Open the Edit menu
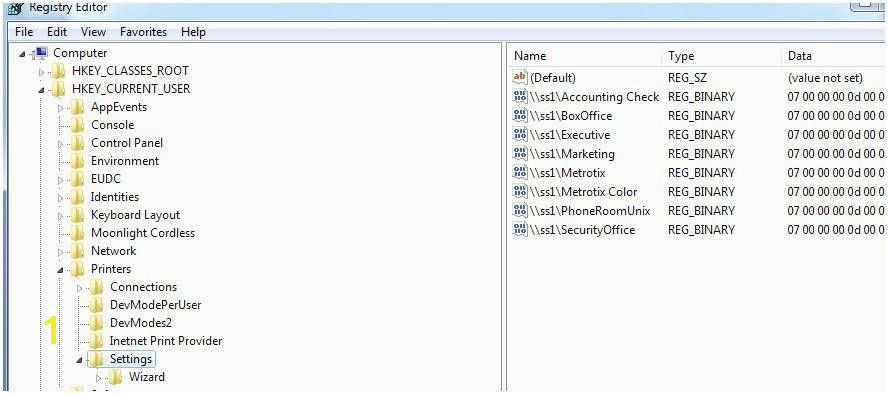 [57, 32]
